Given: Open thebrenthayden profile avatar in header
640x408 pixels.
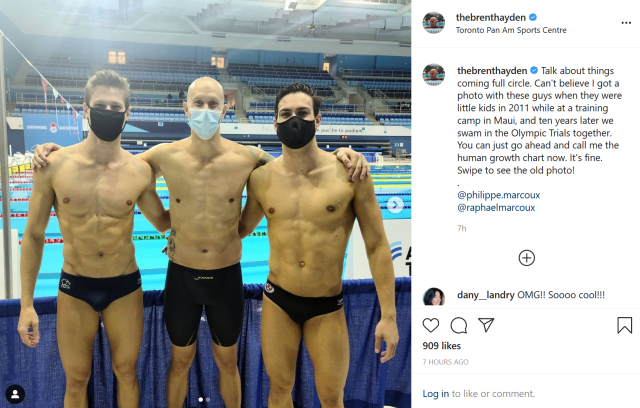Looking at the screenshot, I should pos(433,23).
